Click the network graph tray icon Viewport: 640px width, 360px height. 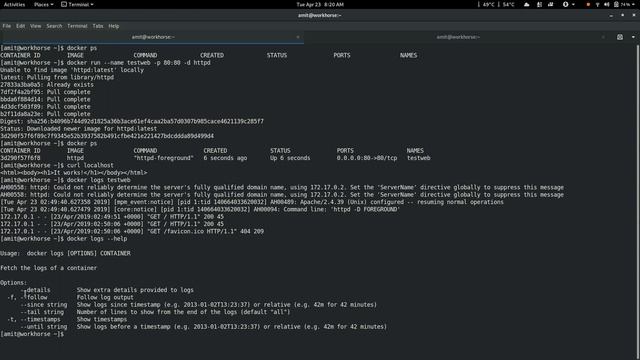551,4
